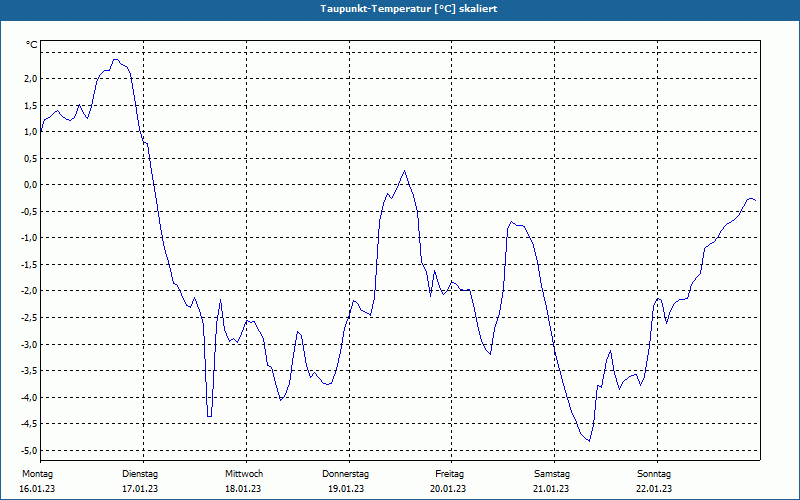
Task: Click the curve's lowest minimum on Saturday
Action: point(589,441)
